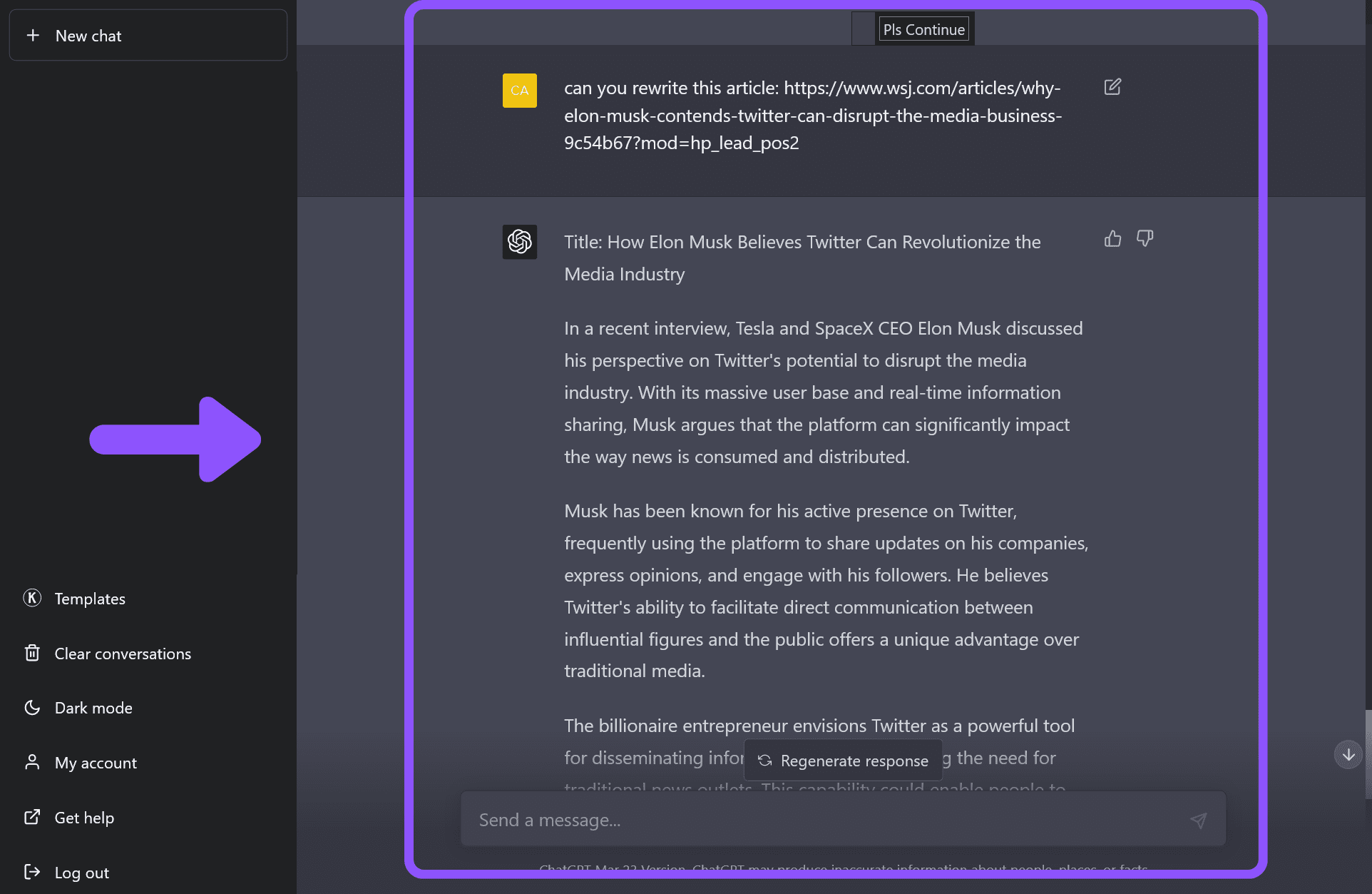Choose Log out
Screen dimensions: 1372x894
(81, 873)
